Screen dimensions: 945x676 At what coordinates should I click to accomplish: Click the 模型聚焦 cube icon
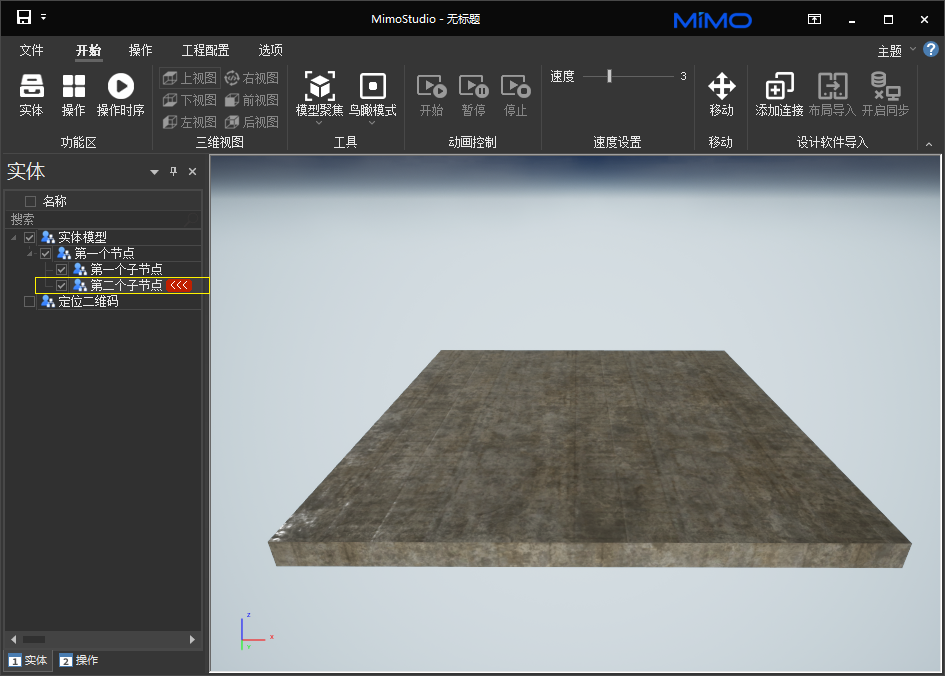coord(319,87)
